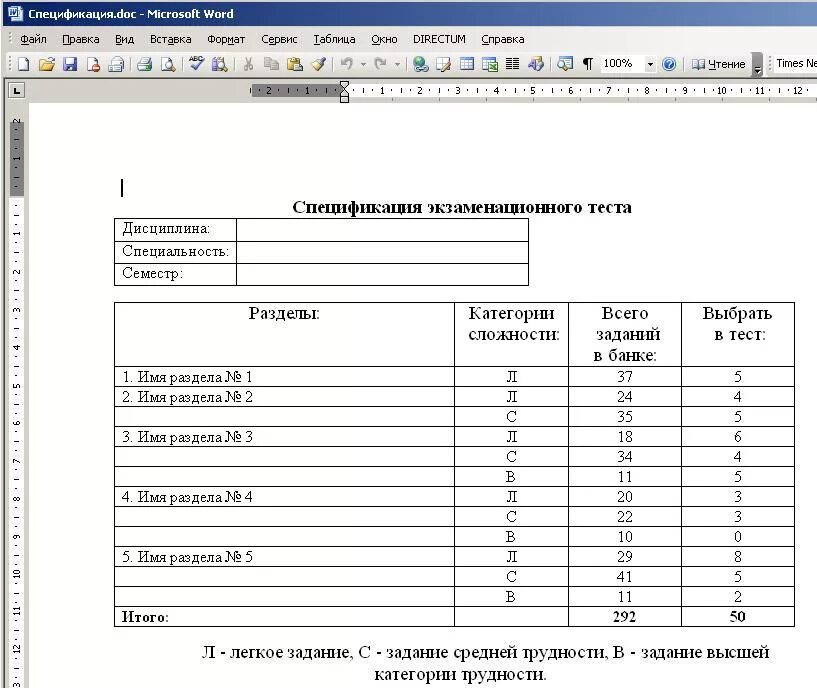Create a new blank document
This screenshot has width=817, height=688.
pyautogui.click(x=23, y=64)
